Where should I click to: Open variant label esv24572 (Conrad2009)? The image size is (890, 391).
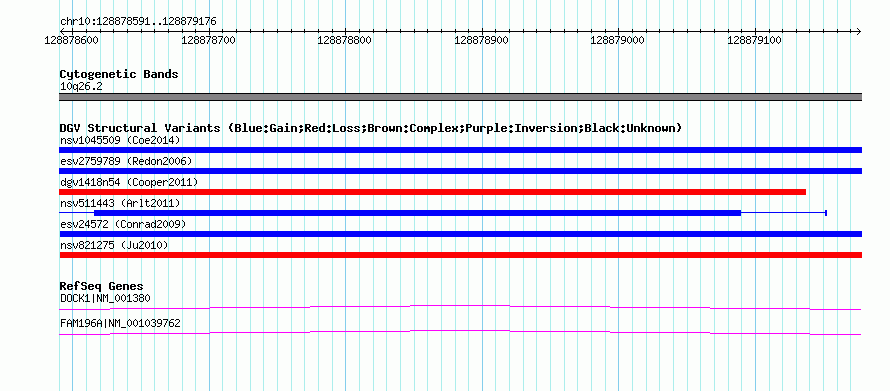tap(123, 224)
